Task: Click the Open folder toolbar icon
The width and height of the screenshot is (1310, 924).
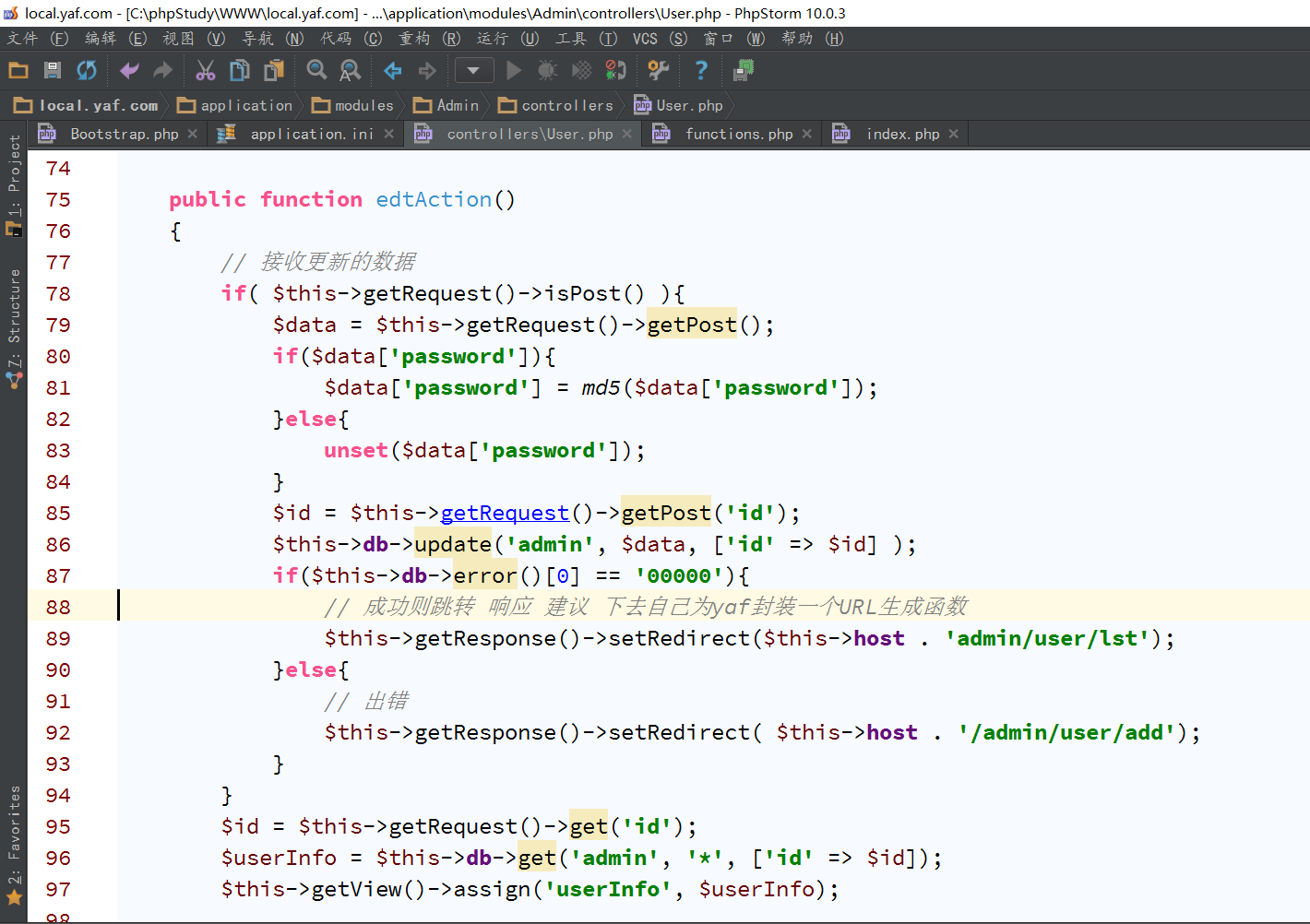Action: tap(18, 70)
